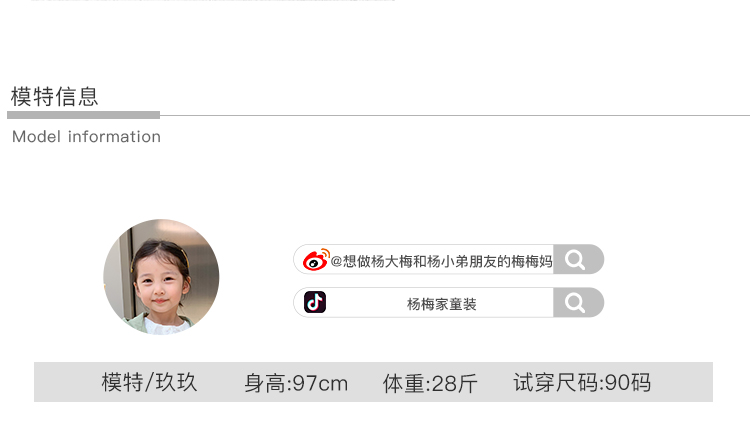Click the gray model stats banner

[373, 382]
